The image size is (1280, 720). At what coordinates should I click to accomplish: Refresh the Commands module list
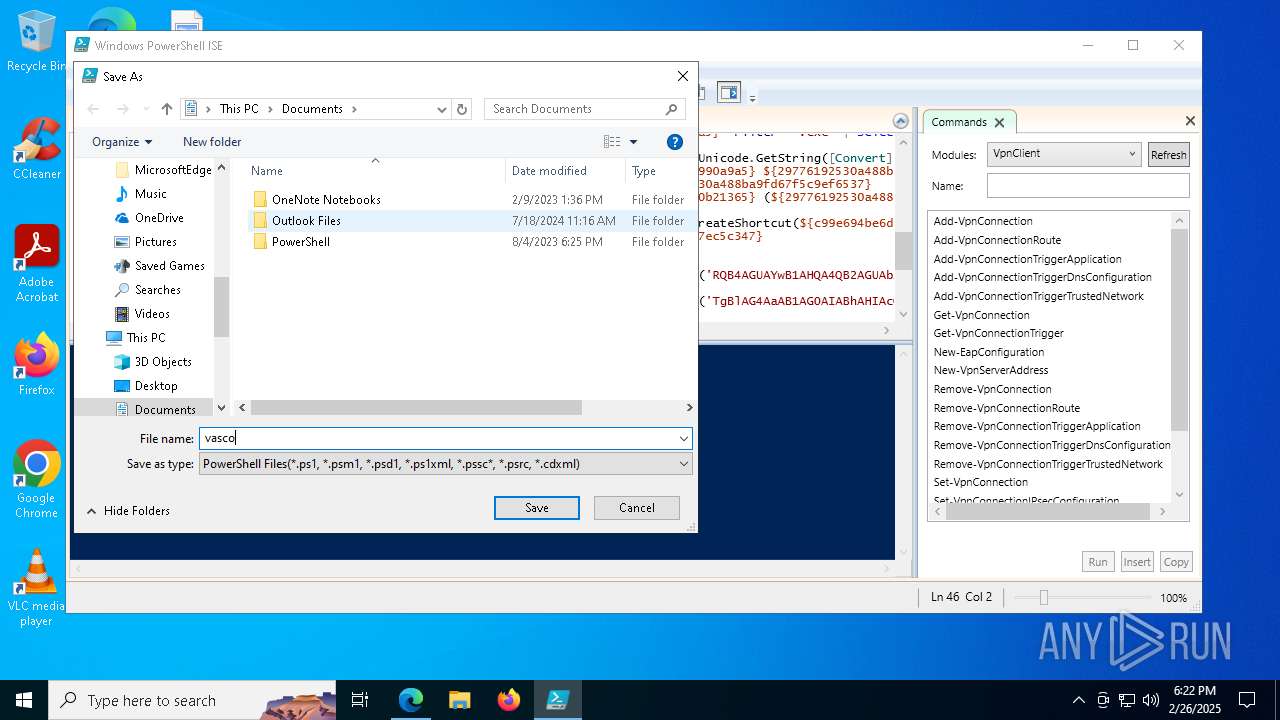click(x=1168, y=155)
